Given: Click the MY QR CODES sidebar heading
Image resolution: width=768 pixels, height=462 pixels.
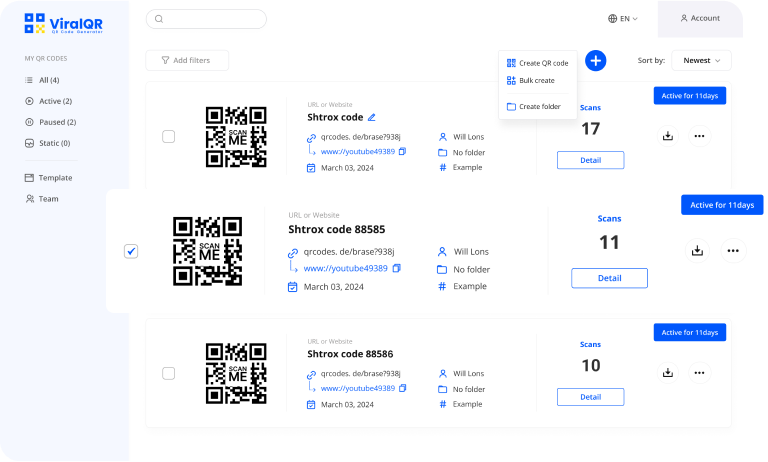Looking at the screenshot, I should tap(46, 58).
